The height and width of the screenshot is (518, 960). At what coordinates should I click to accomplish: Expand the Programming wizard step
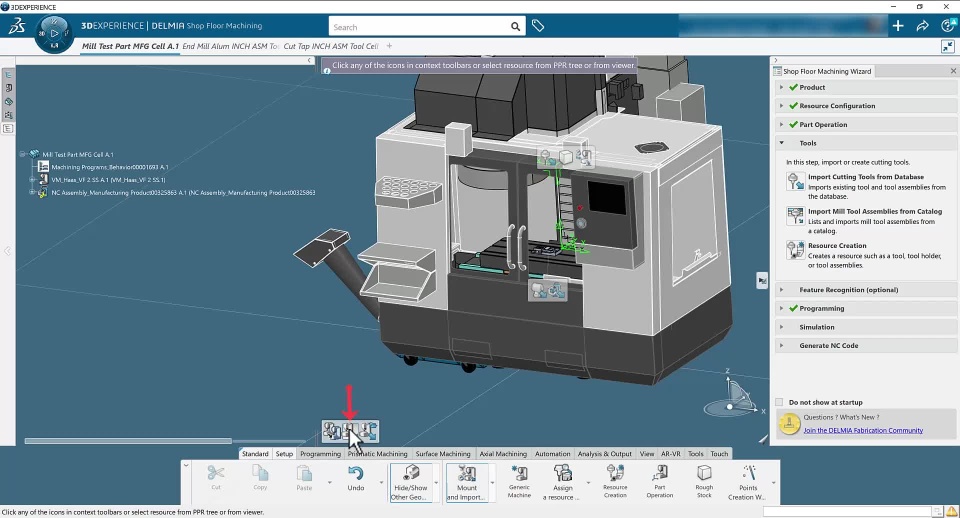tap(781, 308)
